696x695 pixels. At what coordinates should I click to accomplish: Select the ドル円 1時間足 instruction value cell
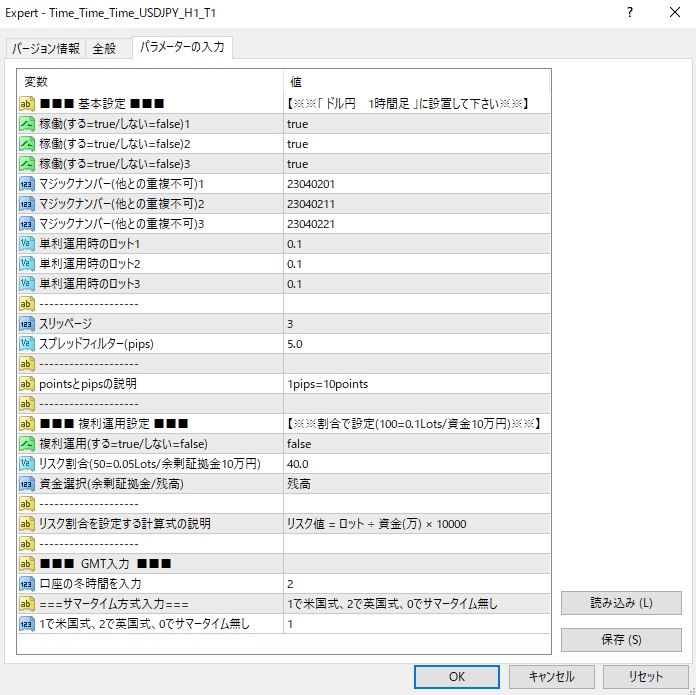click(416, 104)
